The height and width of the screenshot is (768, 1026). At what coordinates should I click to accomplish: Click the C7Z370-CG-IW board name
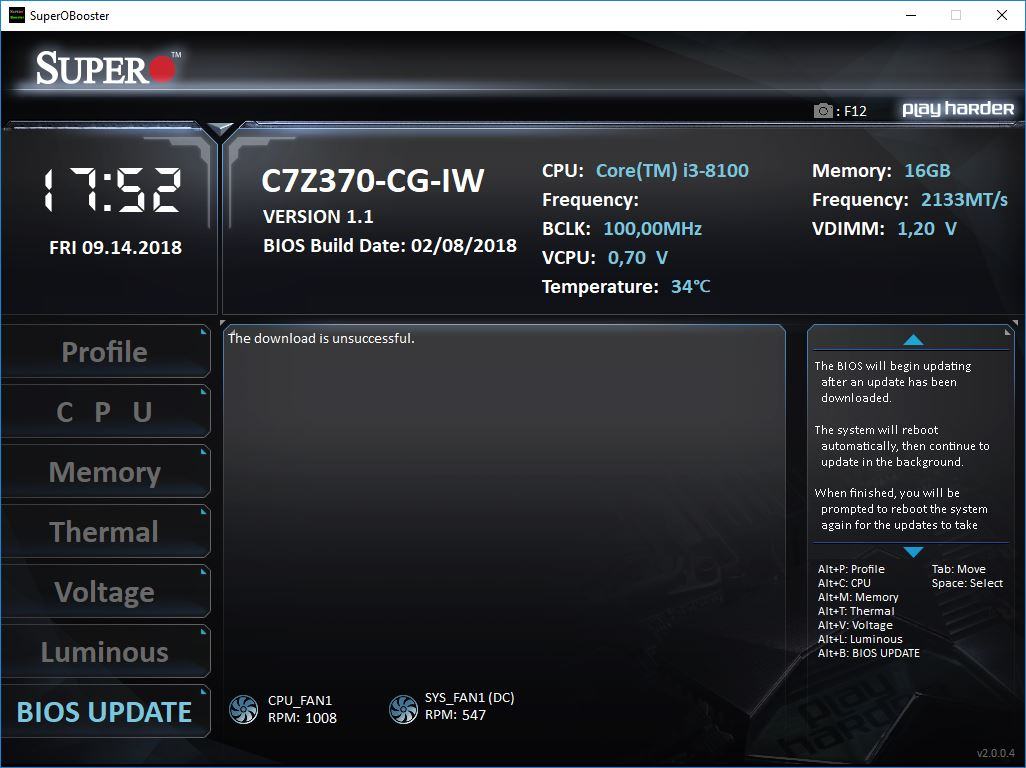[x=373, y=181]
